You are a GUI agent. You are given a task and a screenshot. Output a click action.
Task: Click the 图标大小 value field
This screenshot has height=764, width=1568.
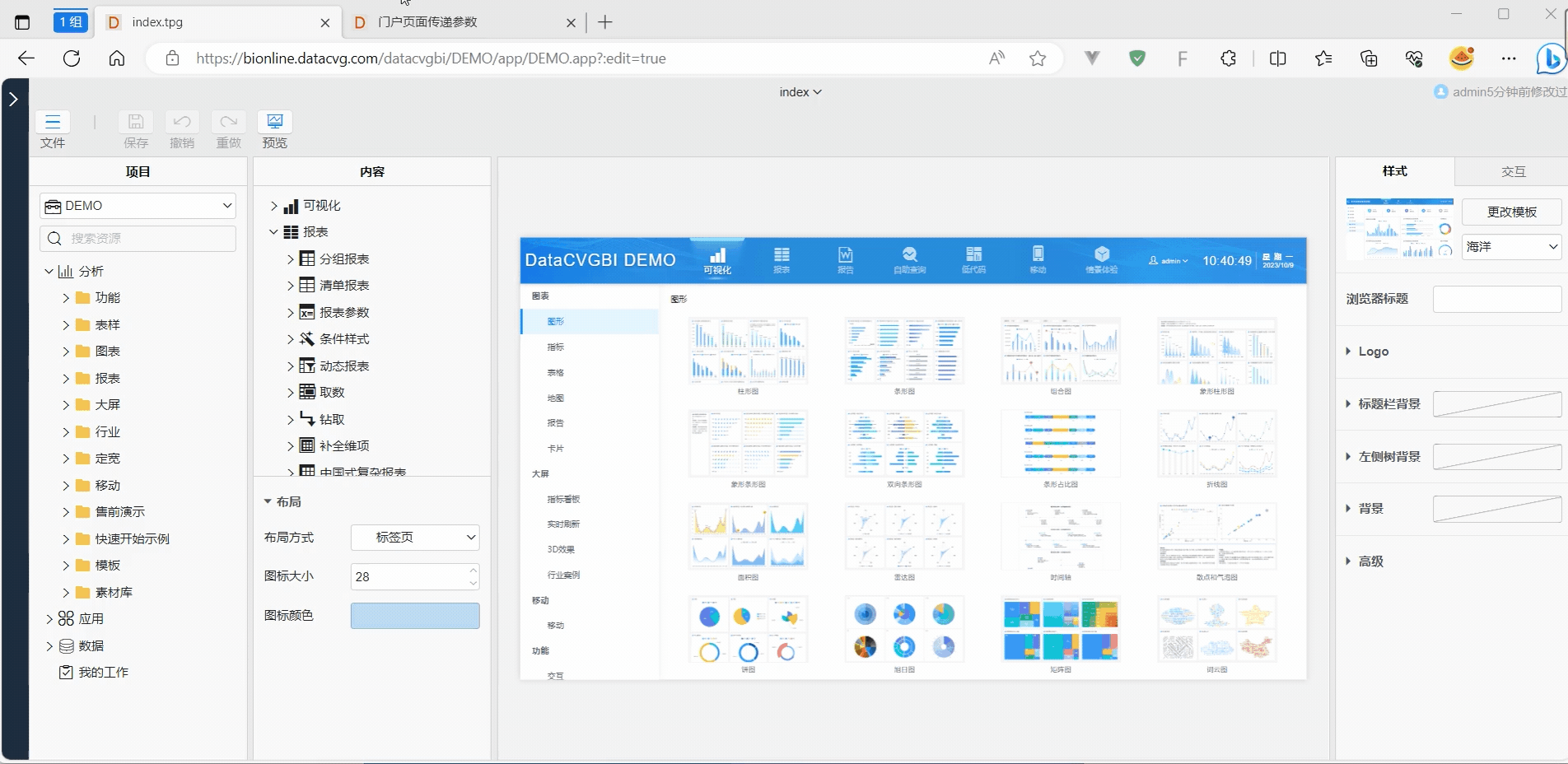(415, 576)
